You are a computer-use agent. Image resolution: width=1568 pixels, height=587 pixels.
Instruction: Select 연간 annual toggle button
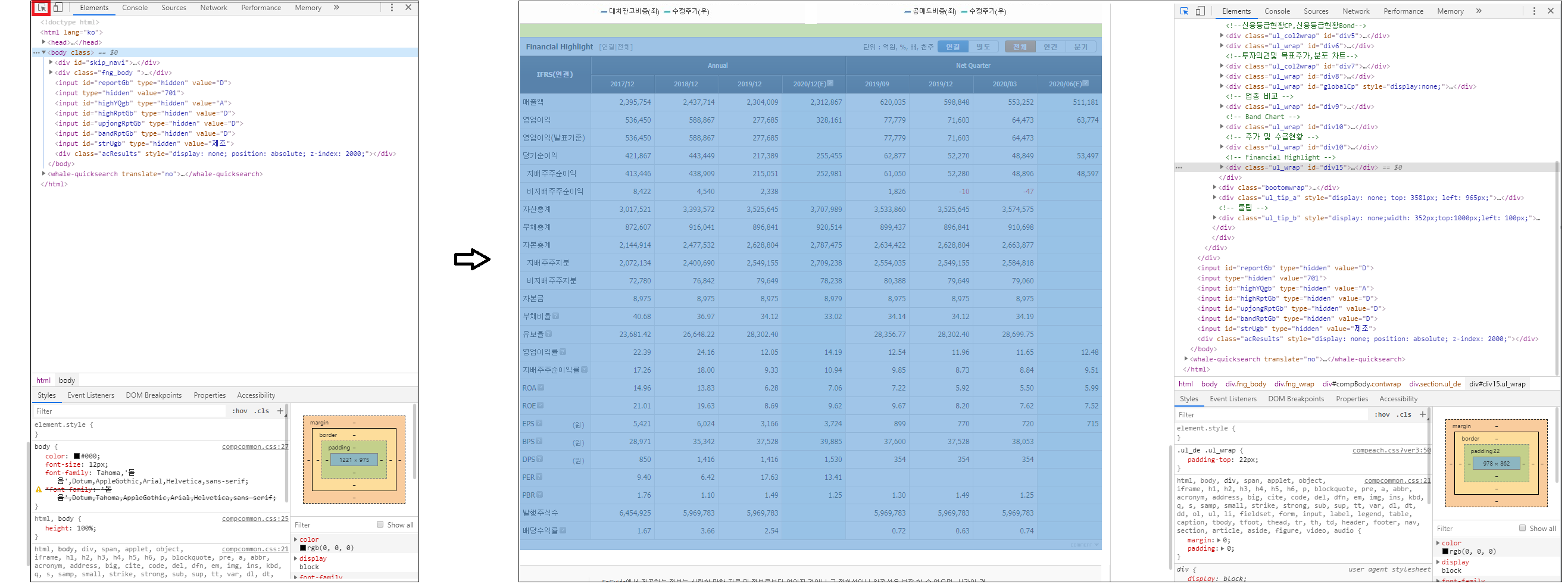pos(1051,47)
